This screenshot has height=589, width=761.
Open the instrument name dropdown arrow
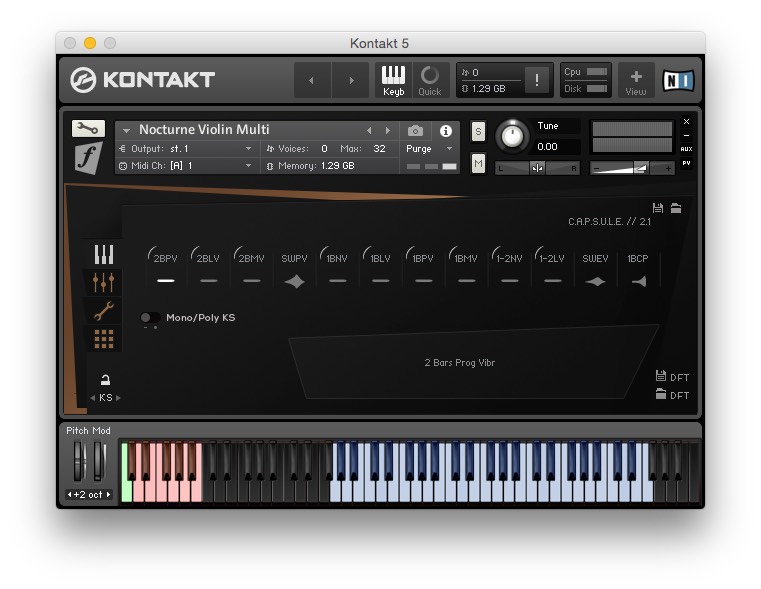pyautogui.click(x=126, y=131)
